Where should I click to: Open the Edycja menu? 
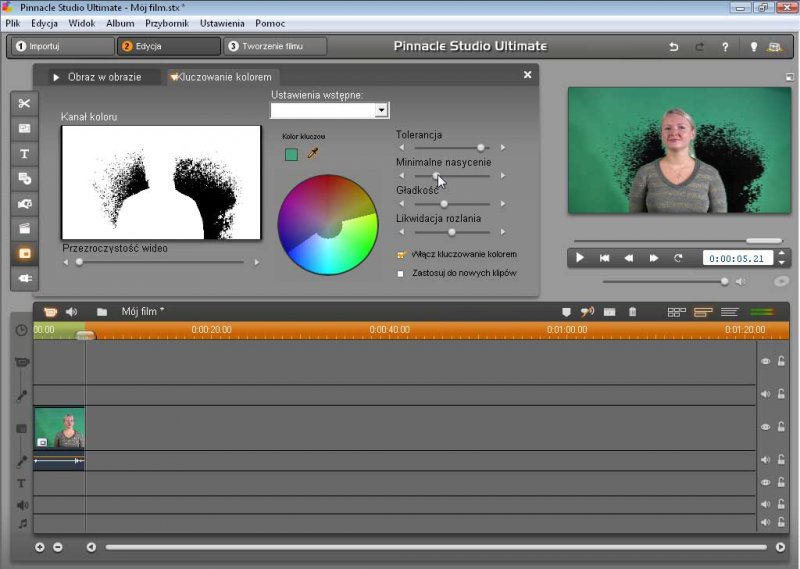click(x=44, y=23)
